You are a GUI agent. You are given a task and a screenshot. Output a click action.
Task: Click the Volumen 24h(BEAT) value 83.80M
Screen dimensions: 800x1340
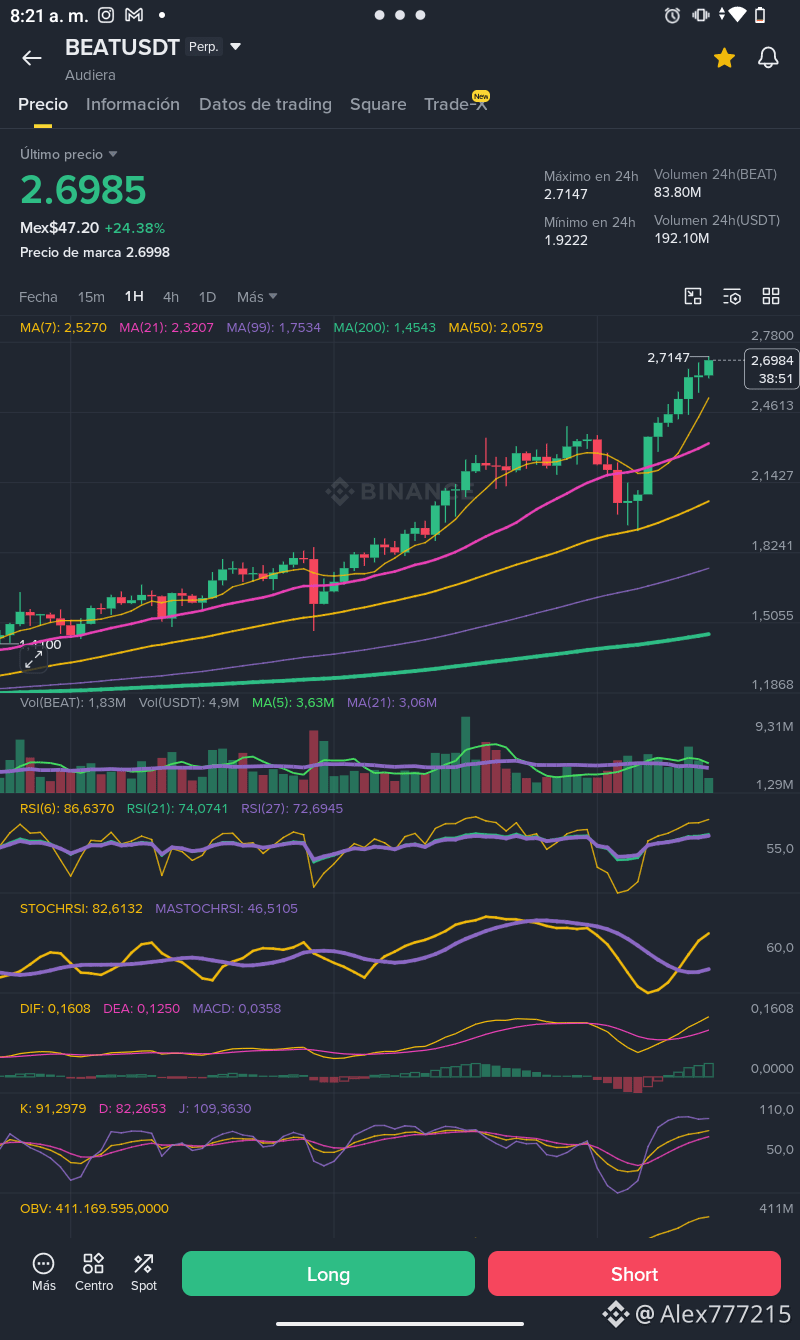pos(677,192)
